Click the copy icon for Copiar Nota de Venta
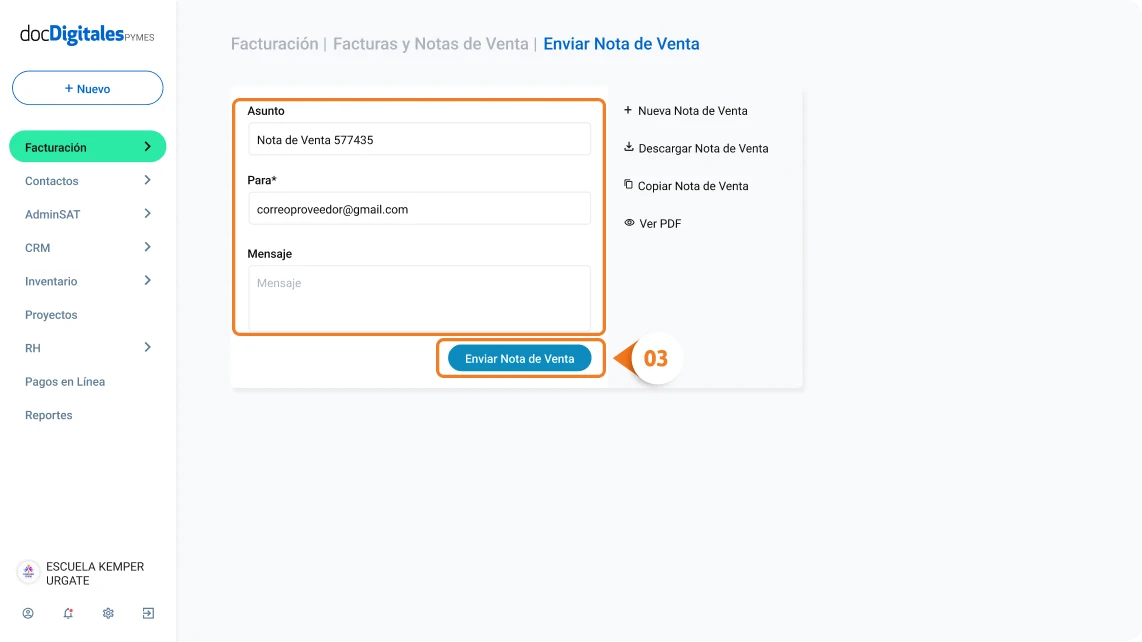Image resolution: width=1142 pixels, height=642 pixels. pyautogui.click(x=629, y=185)
